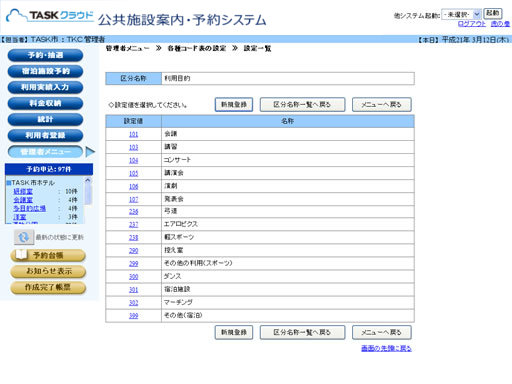Viewport: 512px width, 384px height.
Task: Click the 洋室 link in reservation list
Action: [20, 217]
